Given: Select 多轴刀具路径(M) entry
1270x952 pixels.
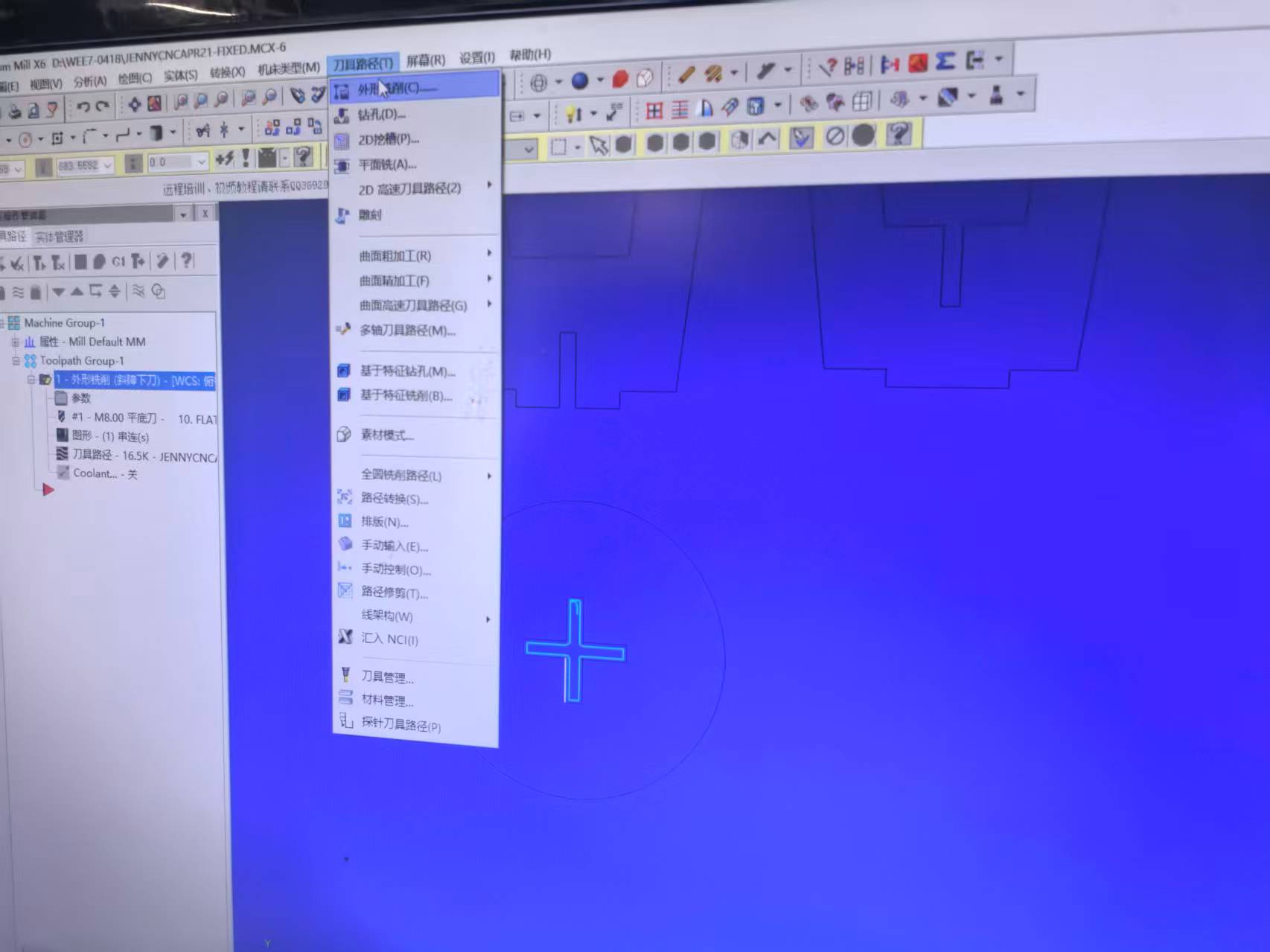Looking at the screenshot, I should 415,330.
